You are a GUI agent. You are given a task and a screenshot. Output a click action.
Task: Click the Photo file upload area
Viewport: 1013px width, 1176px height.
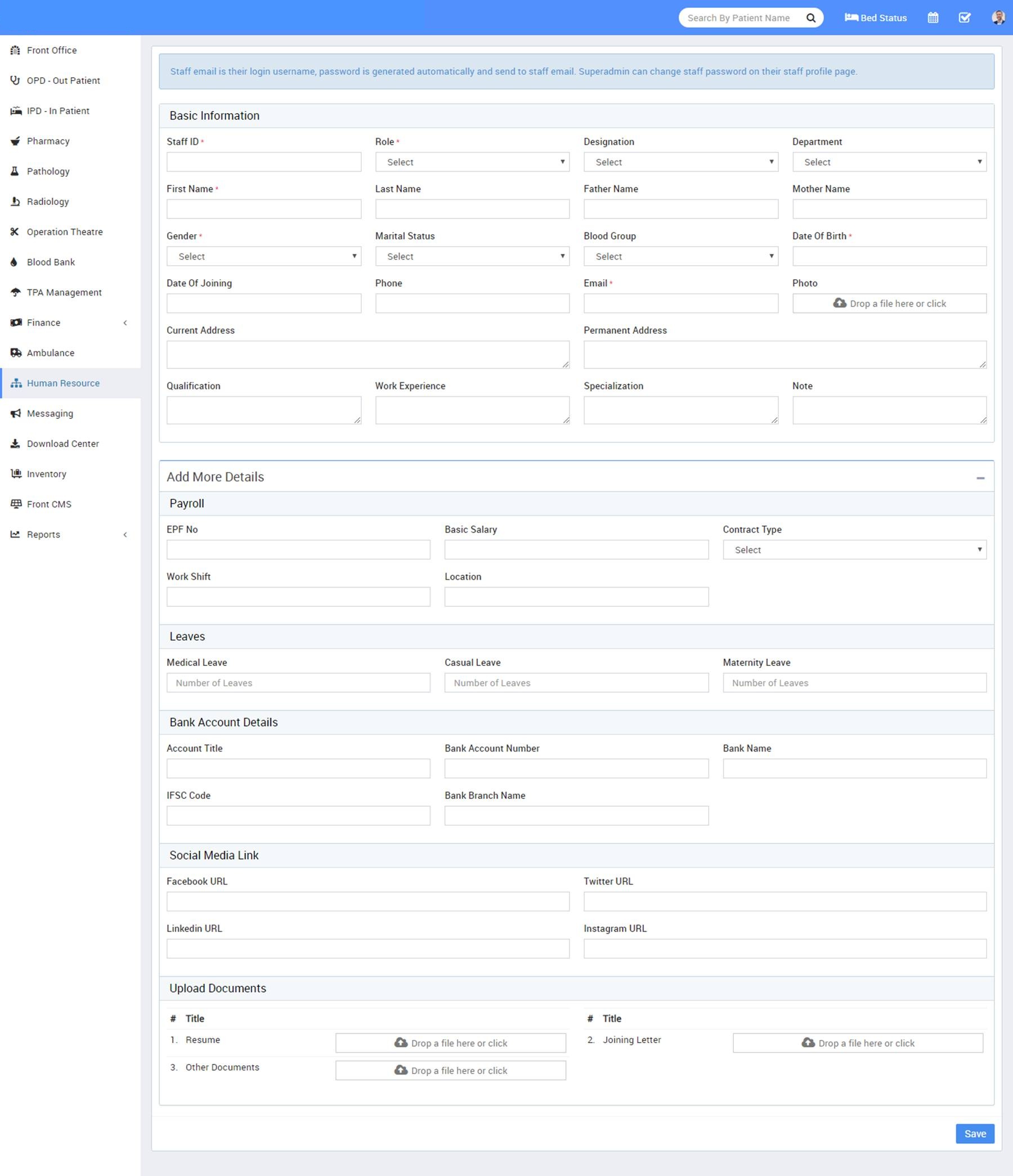point(889,303)
